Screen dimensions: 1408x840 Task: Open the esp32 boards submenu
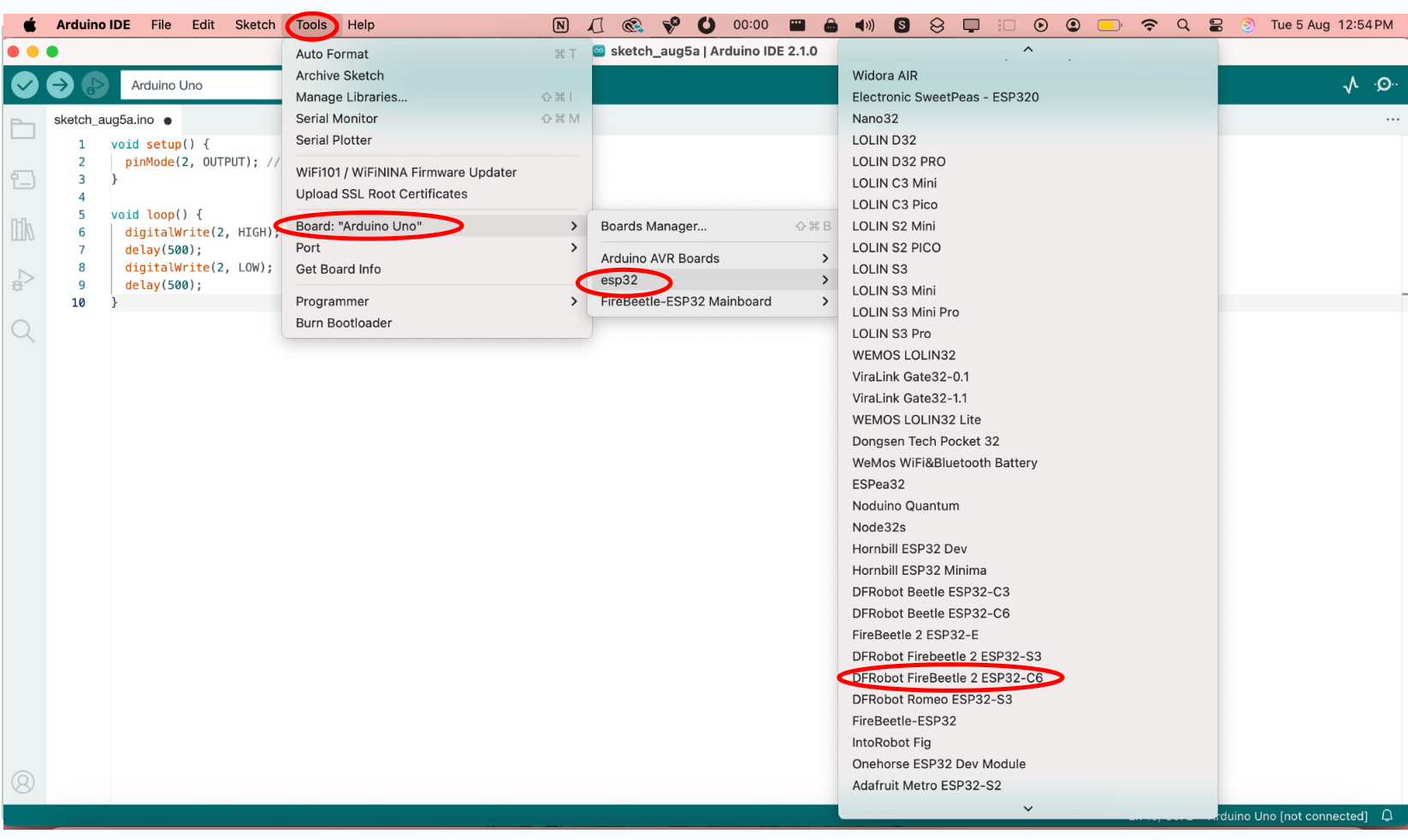[x=713, y=280]
